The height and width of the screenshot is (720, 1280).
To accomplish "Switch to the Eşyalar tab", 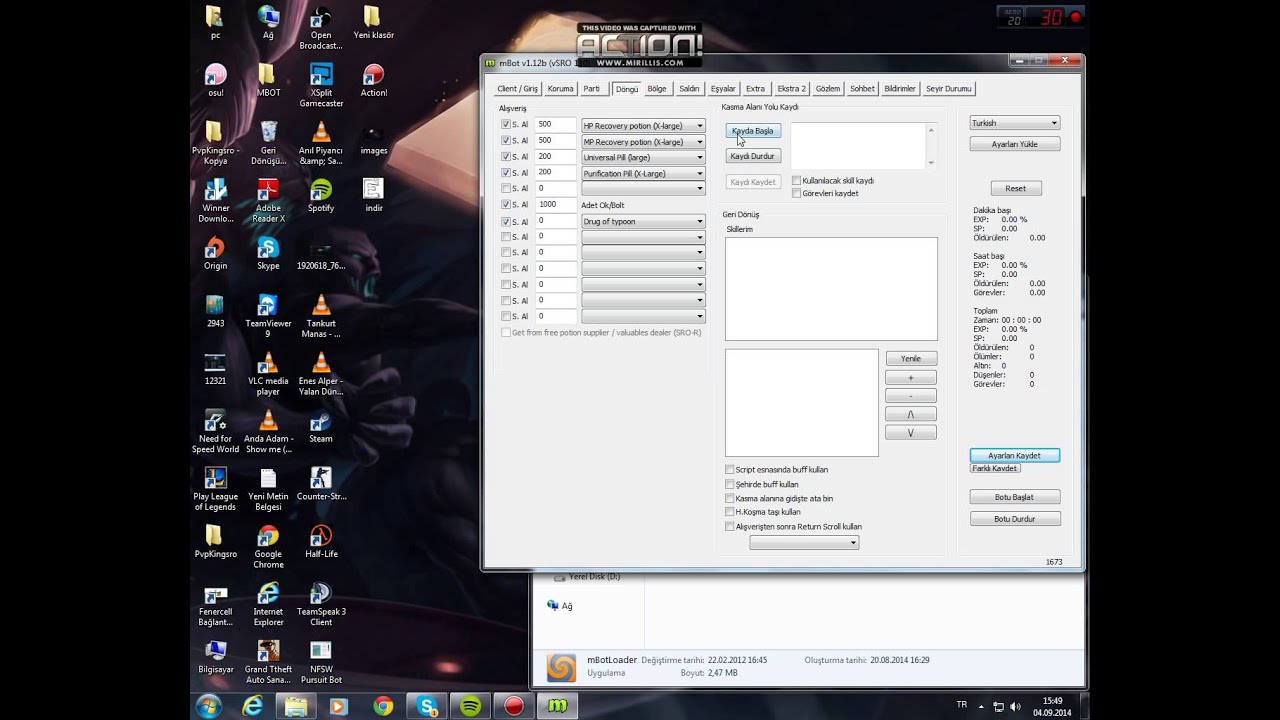I will (723, 89).
